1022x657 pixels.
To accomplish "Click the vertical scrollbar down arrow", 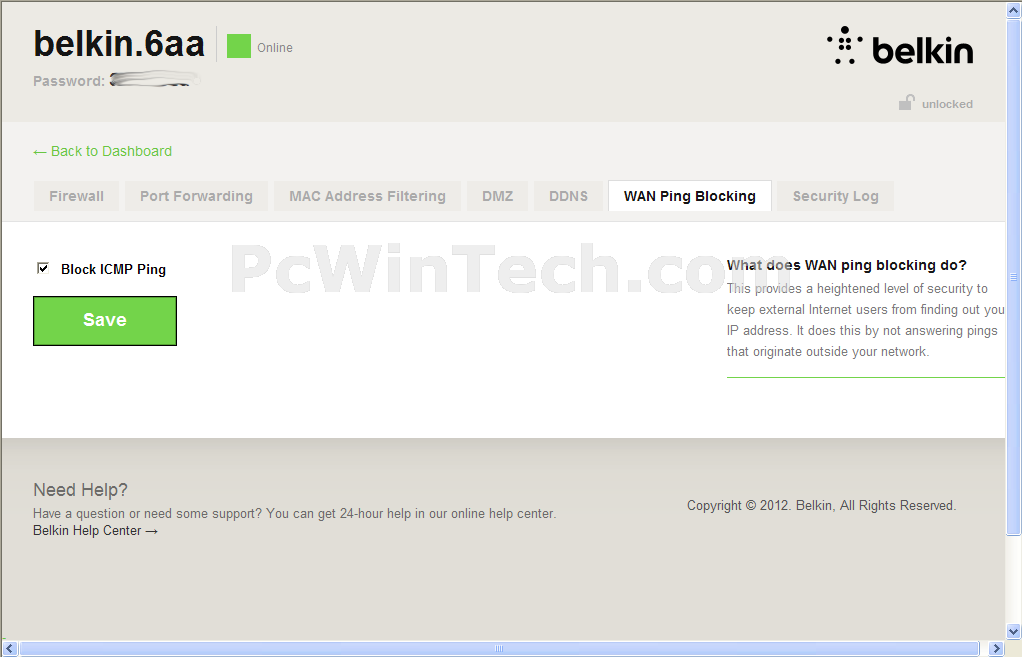I will (x=1014, y=631).
